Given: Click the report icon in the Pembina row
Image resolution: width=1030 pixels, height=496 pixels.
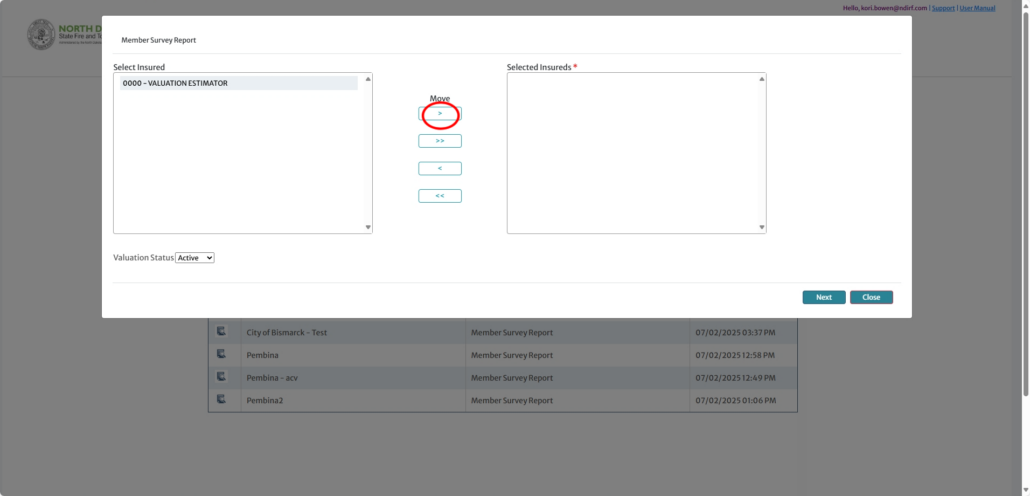Looking at the screenshot, I should tap(222, 355).
